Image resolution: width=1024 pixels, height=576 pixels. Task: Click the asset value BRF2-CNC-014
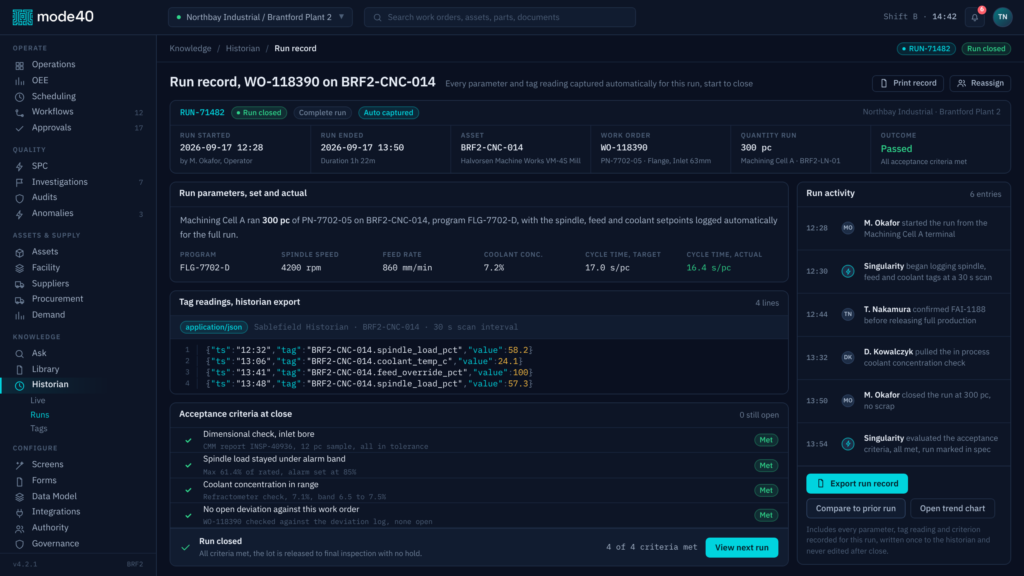[x=492, y=148]
